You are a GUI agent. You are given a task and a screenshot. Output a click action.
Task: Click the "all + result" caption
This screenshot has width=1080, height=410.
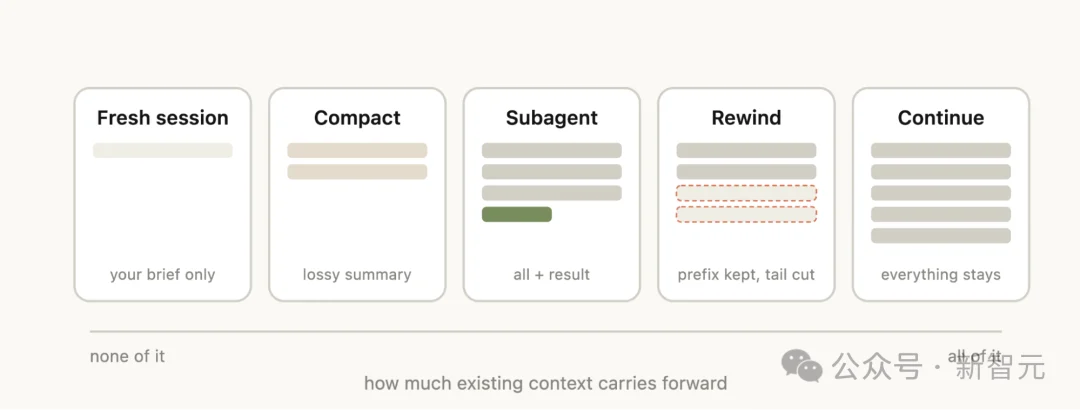(x=551, y=274)
